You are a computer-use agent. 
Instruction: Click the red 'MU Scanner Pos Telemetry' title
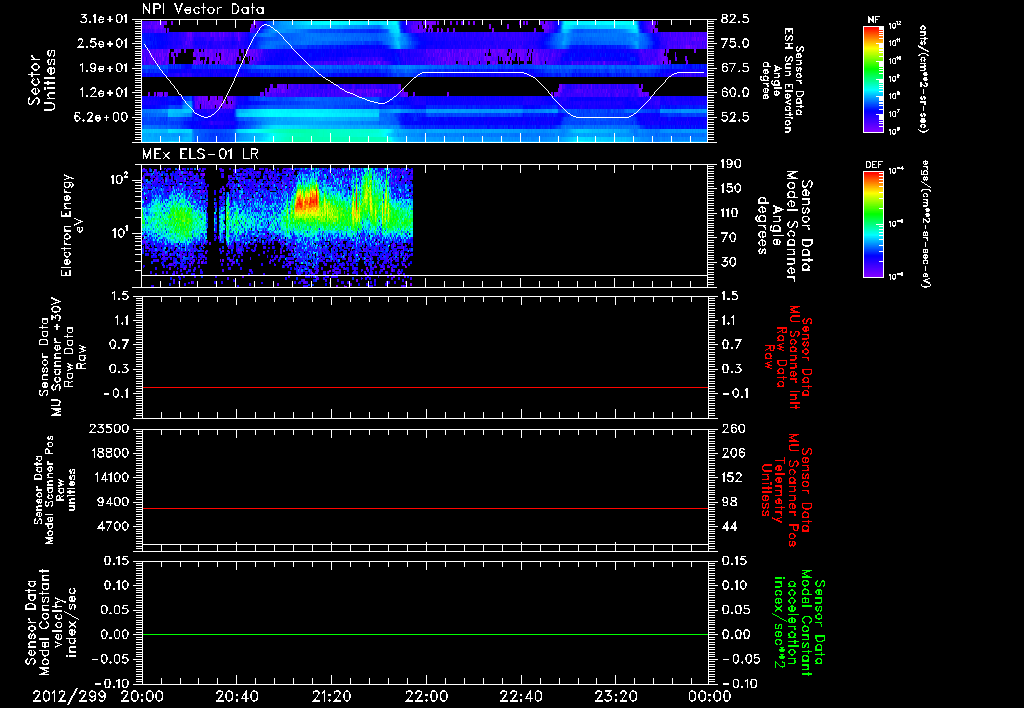pos(786,490)
